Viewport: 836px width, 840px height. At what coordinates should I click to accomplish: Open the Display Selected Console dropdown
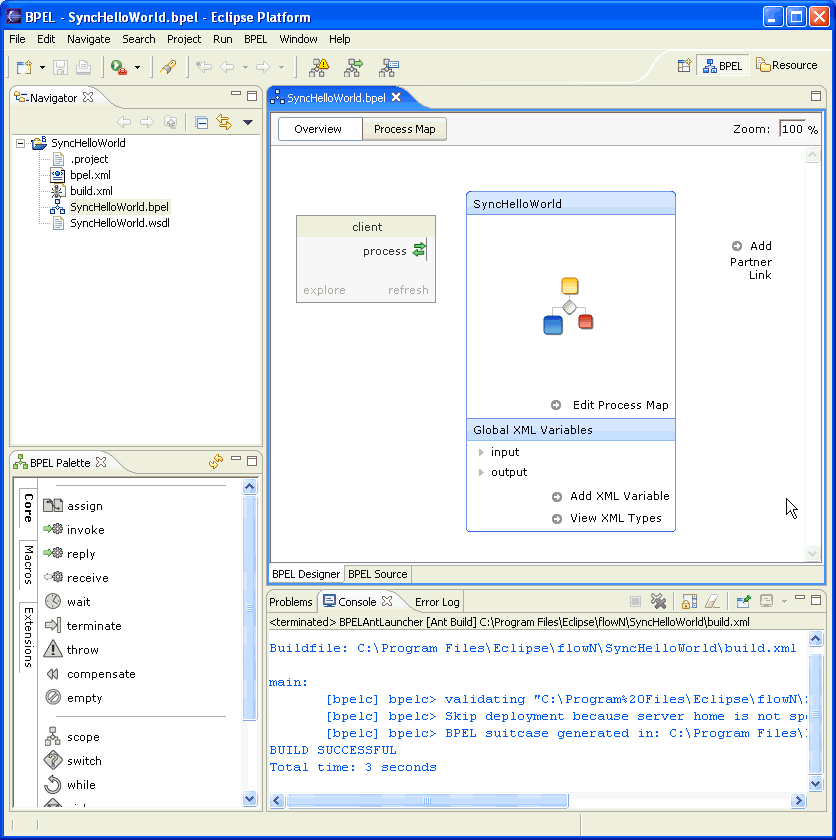click(x=785, y=602)
